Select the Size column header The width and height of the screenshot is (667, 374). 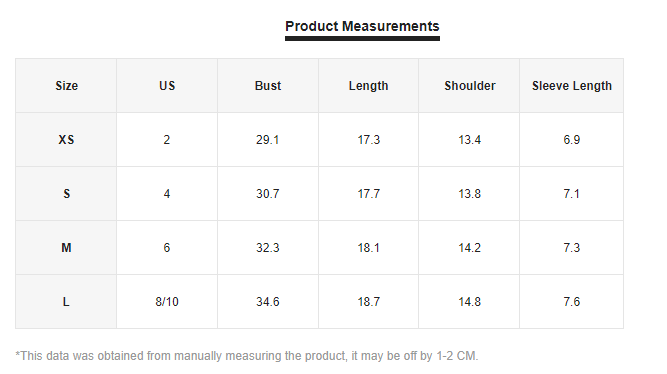pyautogui.click(x=66, y=86)
